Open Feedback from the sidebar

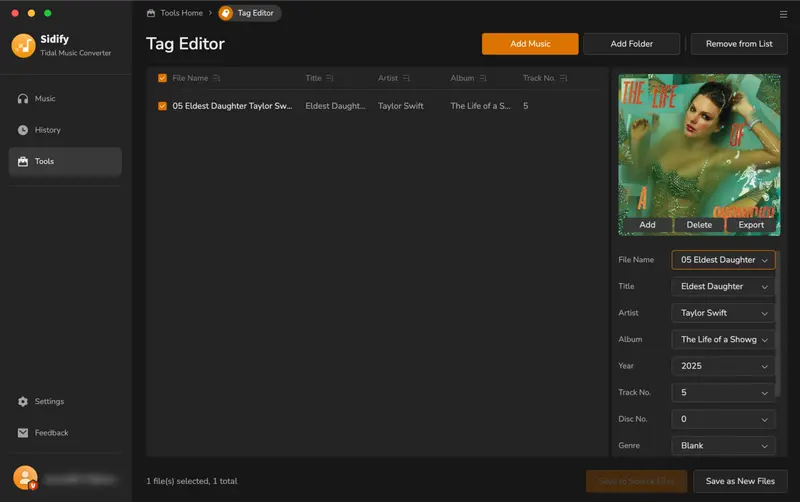[65, 433]
